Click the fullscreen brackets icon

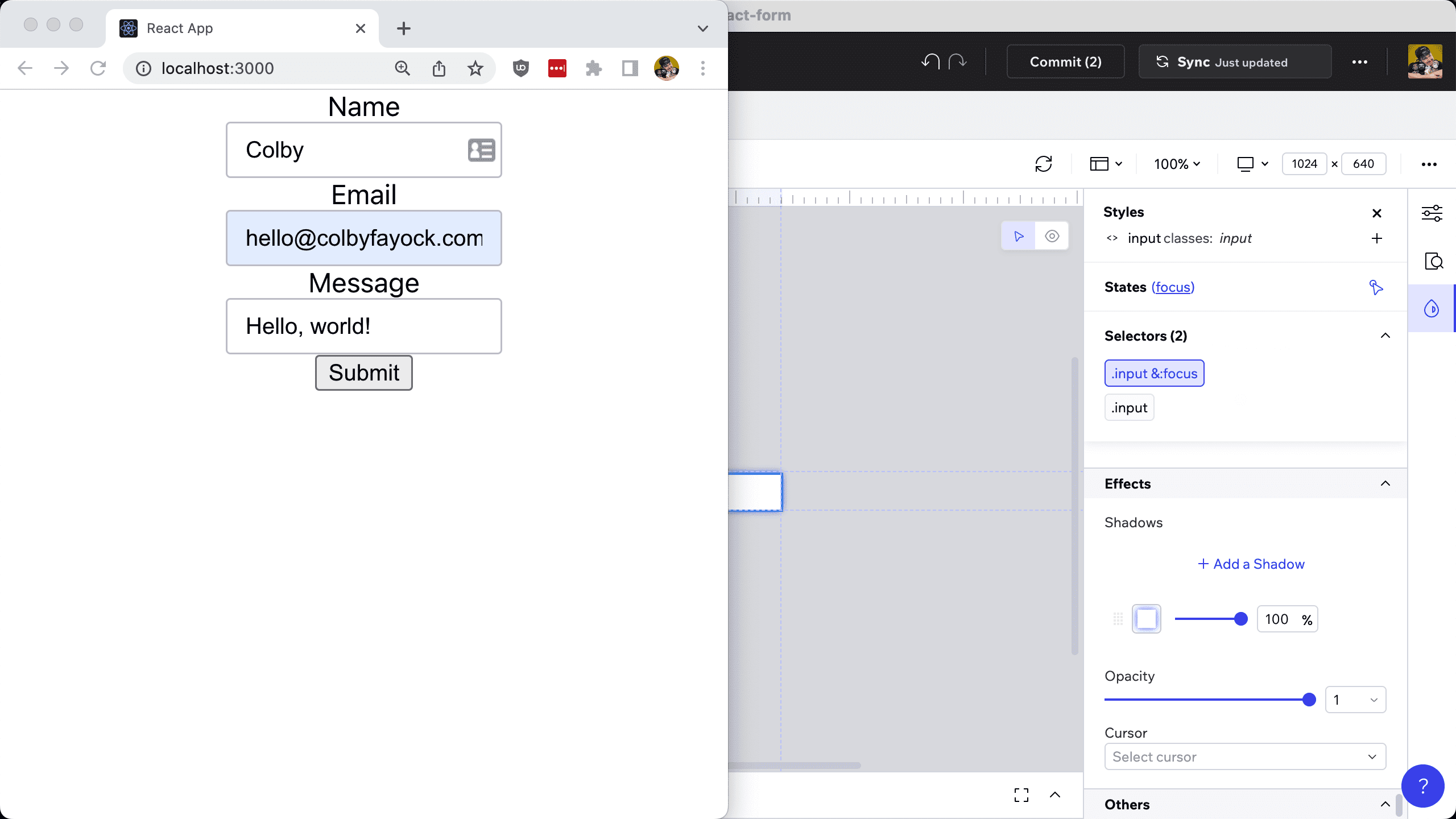click(x=1021, y=795)
